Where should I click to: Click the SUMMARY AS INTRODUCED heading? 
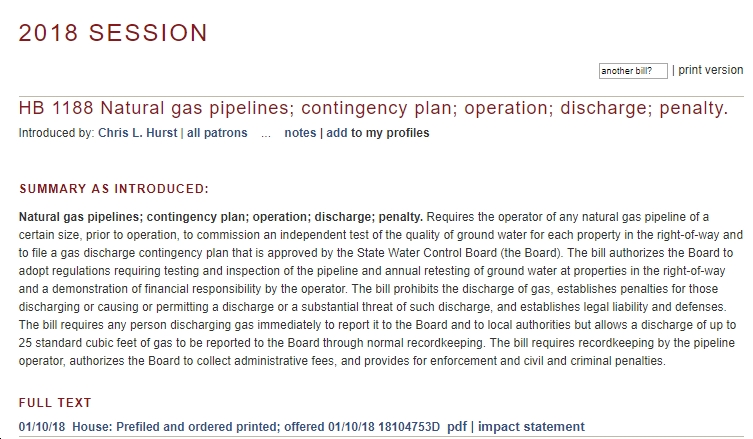coord(114,189)
